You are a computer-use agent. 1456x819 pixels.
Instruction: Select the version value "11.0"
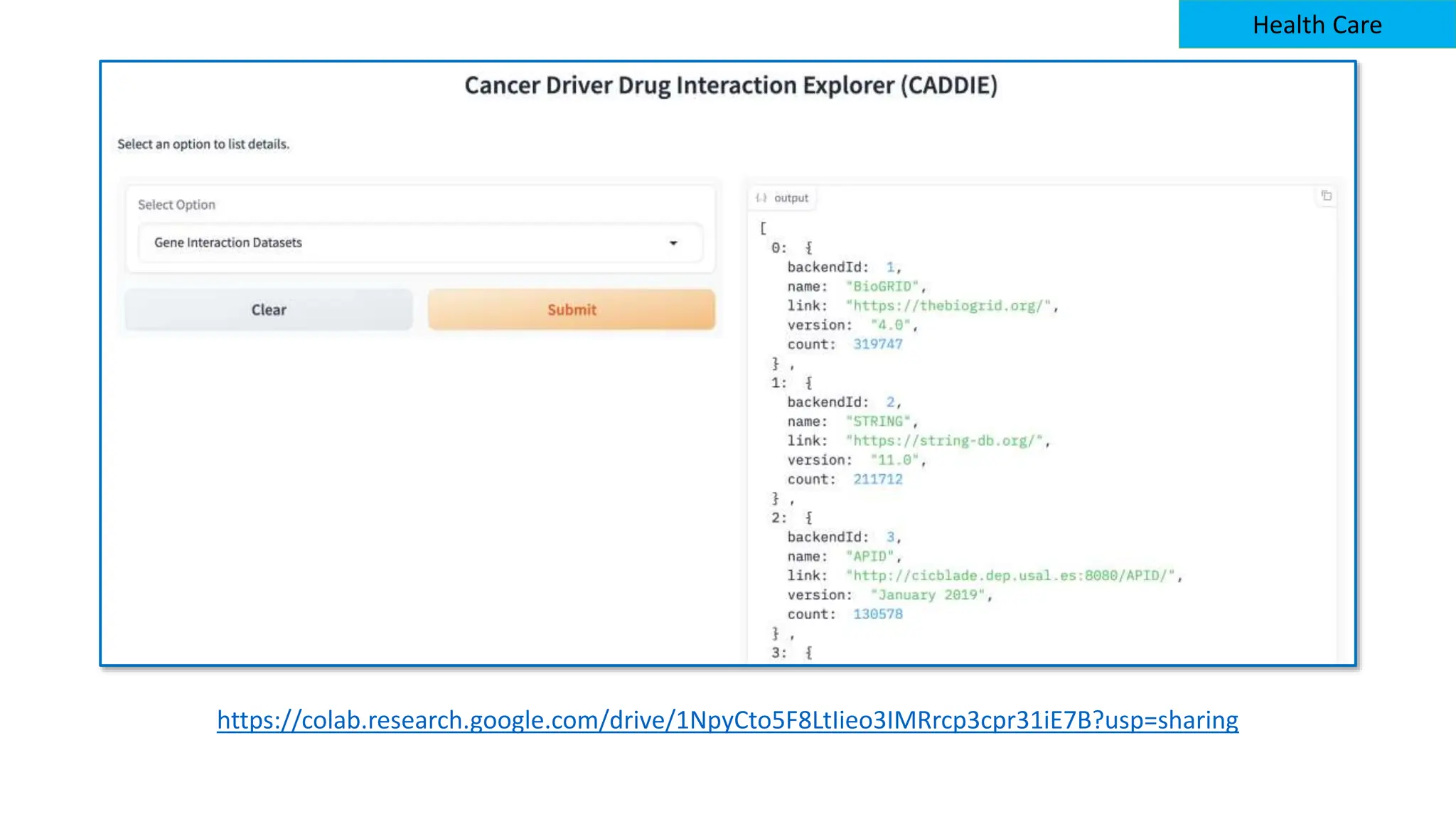895,460
